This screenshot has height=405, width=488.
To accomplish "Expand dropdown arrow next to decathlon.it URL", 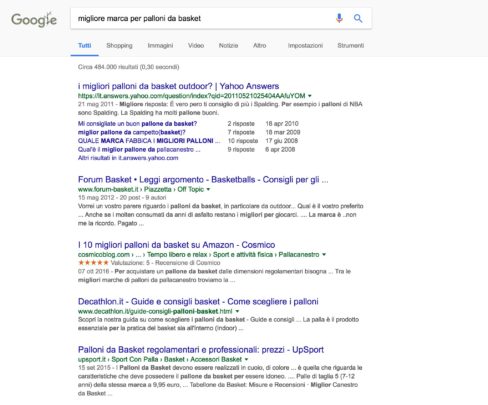I will click(237, 311).
